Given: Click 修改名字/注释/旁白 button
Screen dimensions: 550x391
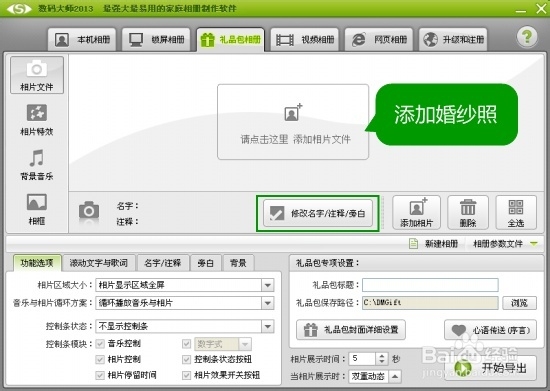Looking at the screenshot, I should [318, 213].
